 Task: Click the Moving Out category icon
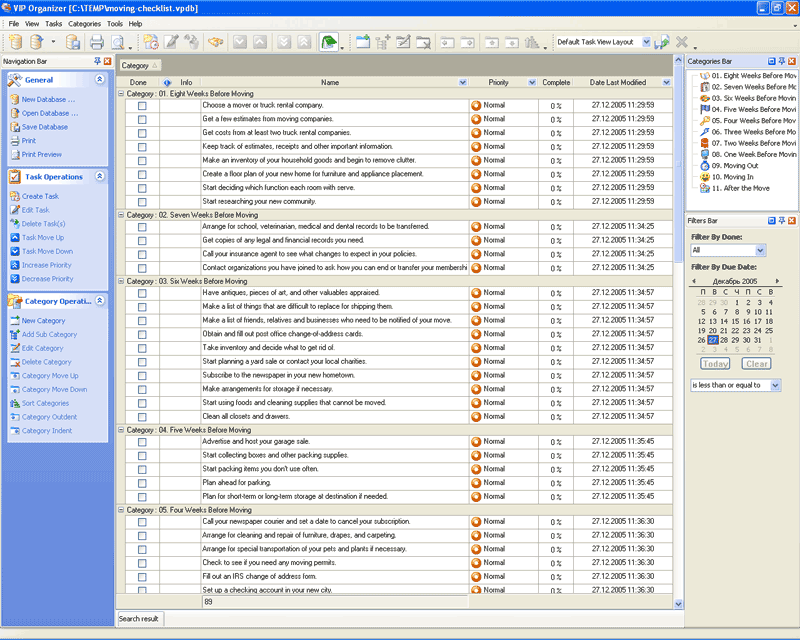coord(704,166)
